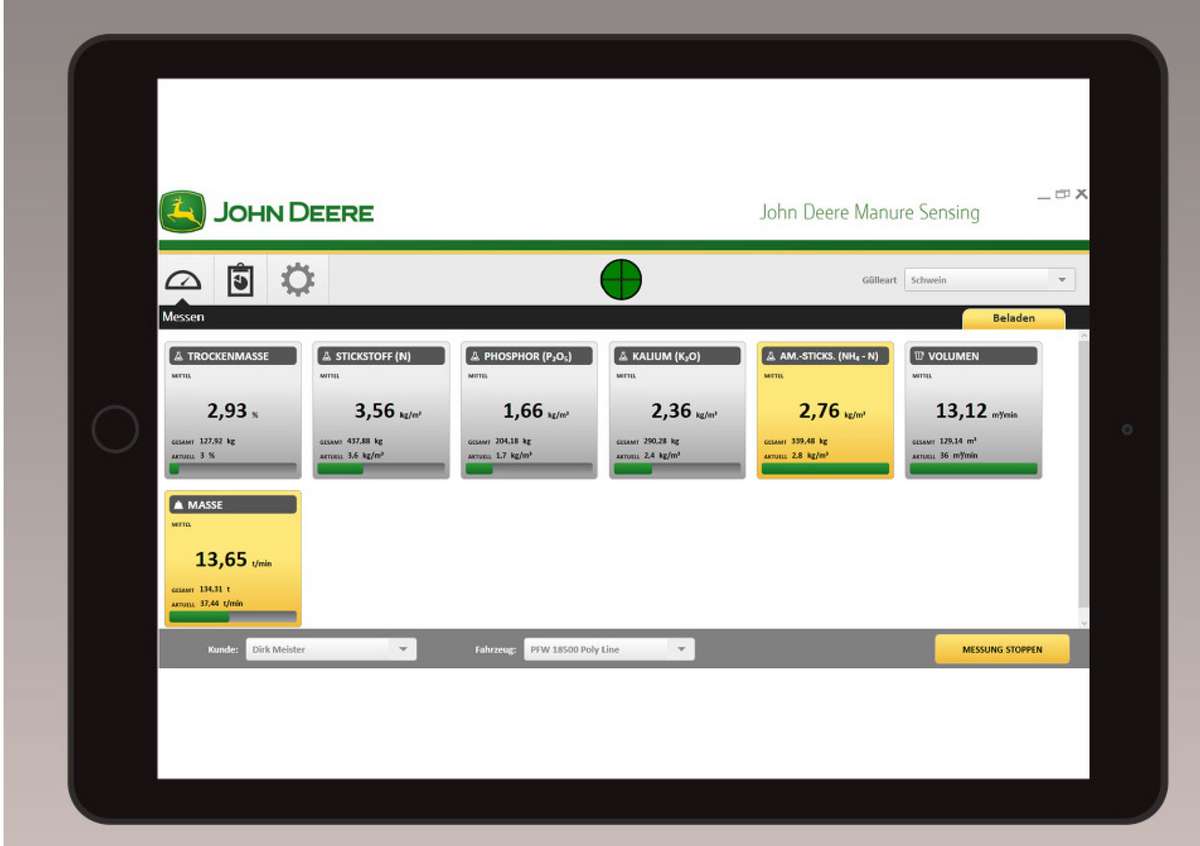Viewport: 1200px width, 846px height.
Task: Toggle selection of the Am.-Sticks. (NH4-N) tile
Action: point(825,411)
